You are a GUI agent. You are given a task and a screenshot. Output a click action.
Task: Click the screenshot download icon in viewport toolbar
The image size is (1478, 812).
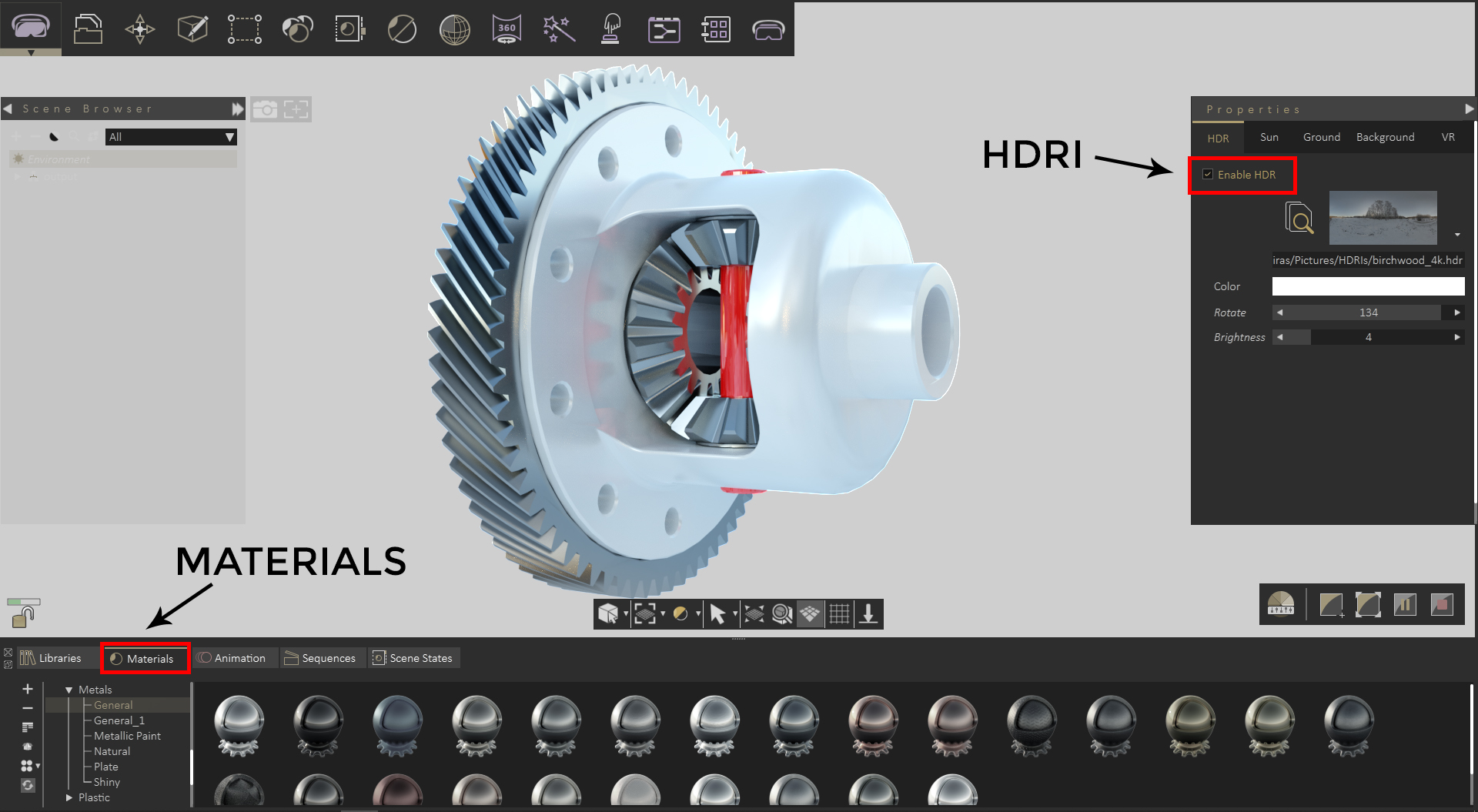pyautogui.click(x=869, y=613)
